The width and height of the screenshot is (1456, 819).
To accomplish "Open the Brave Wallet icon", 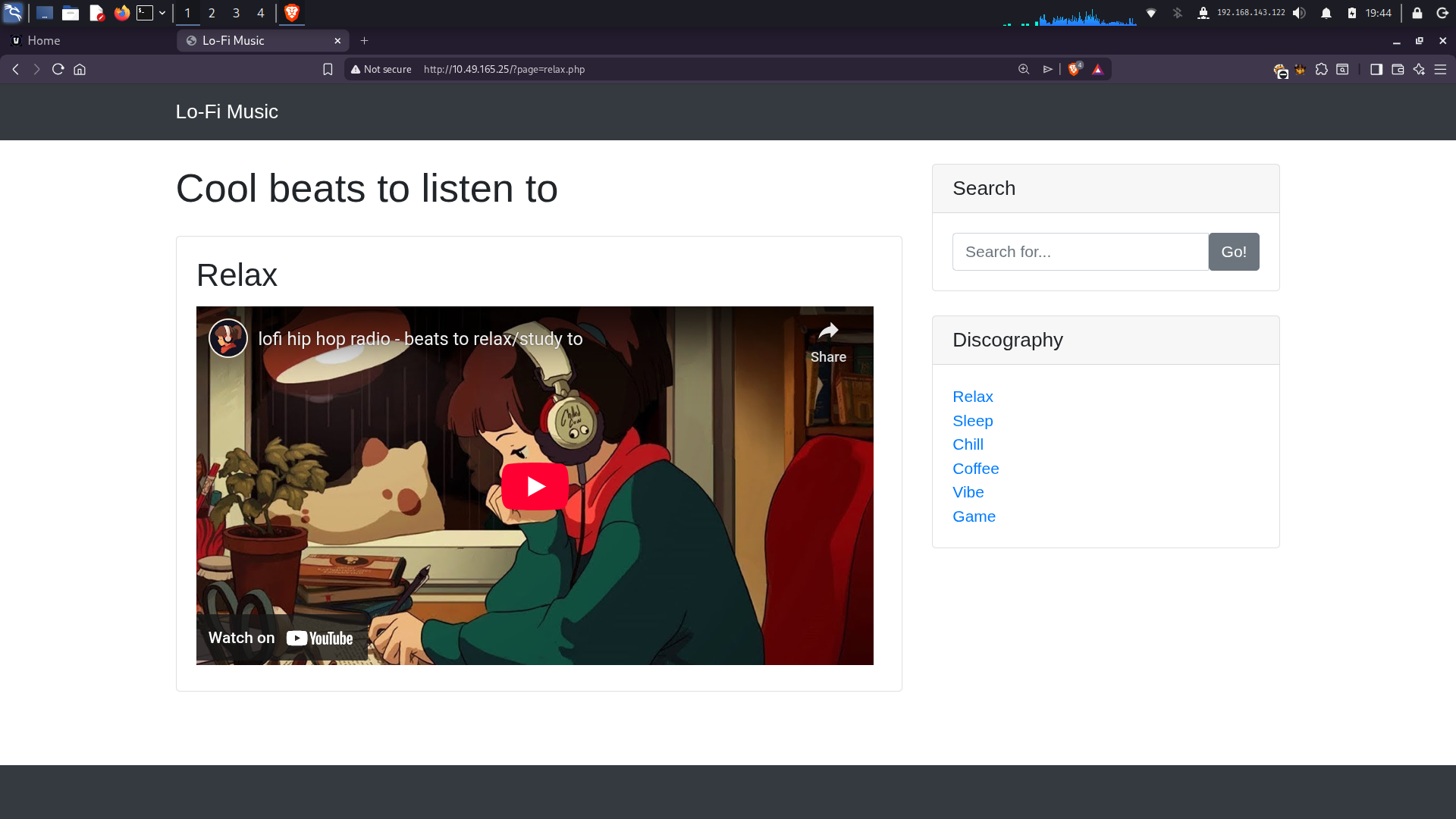I will [x=1398, y=69].
